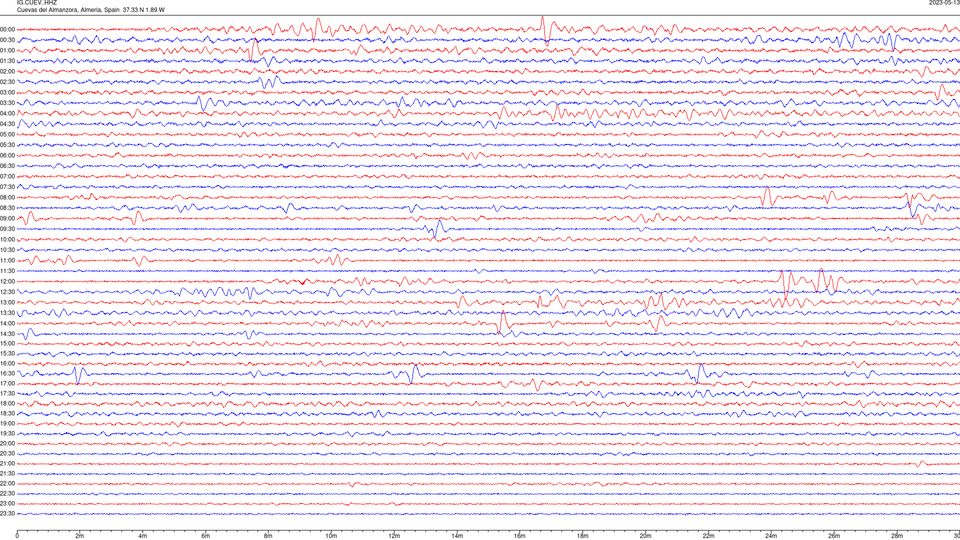The height and width of the screenshot is (540, 960).
Task: Select the 19:00 trace time label
Action: (7, 424)
